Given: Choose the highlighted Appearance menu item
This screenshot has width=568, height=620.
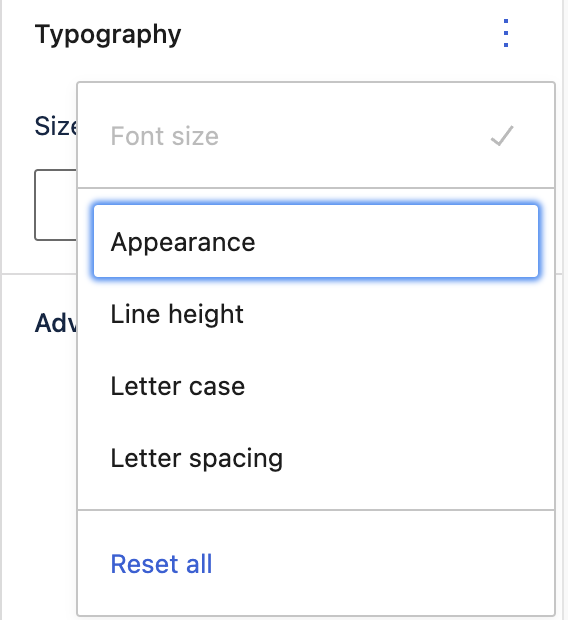Looking at the screenshot, I should tap(316, 241).
